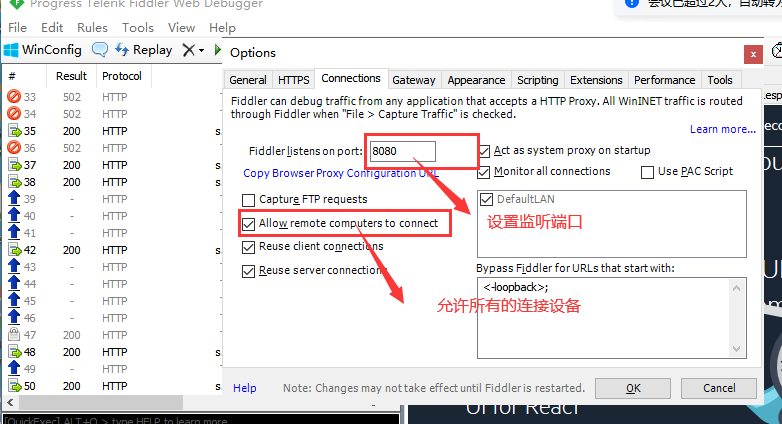Click the response icon of session 42
Screen dimensions: 782x424
point(15,249)
